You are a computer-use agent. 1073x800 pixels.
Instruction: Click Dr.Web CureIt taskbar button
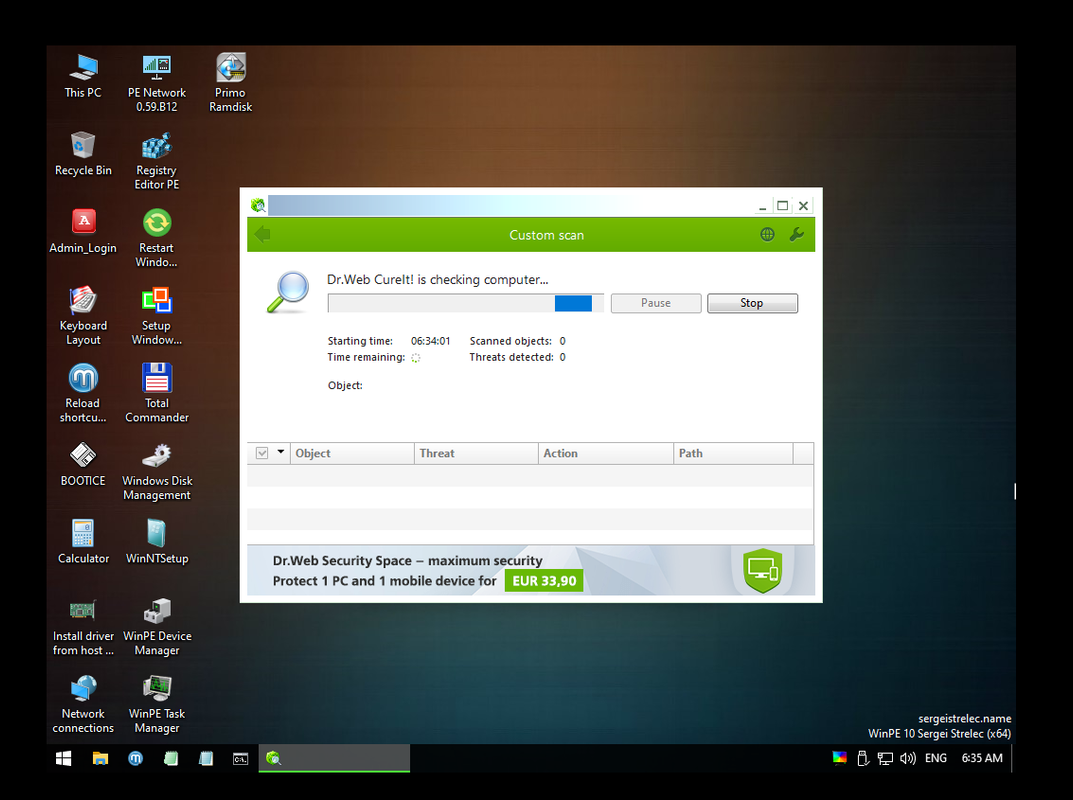pos(334,758)
